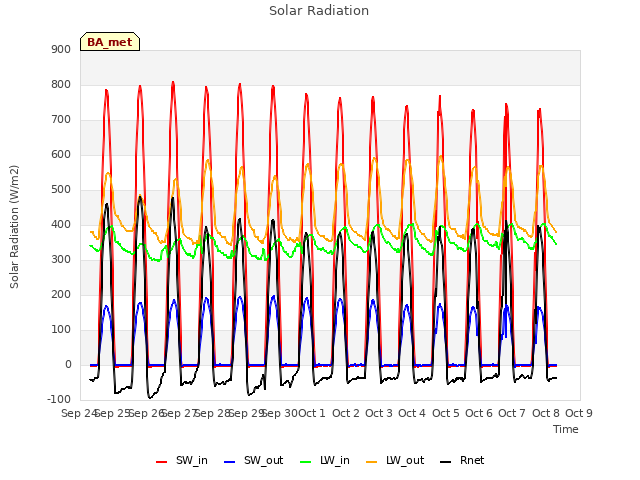Click the 700 y-axis tick label
The width and height of the screenshot is (640, 480).
(x=61, y=120)
